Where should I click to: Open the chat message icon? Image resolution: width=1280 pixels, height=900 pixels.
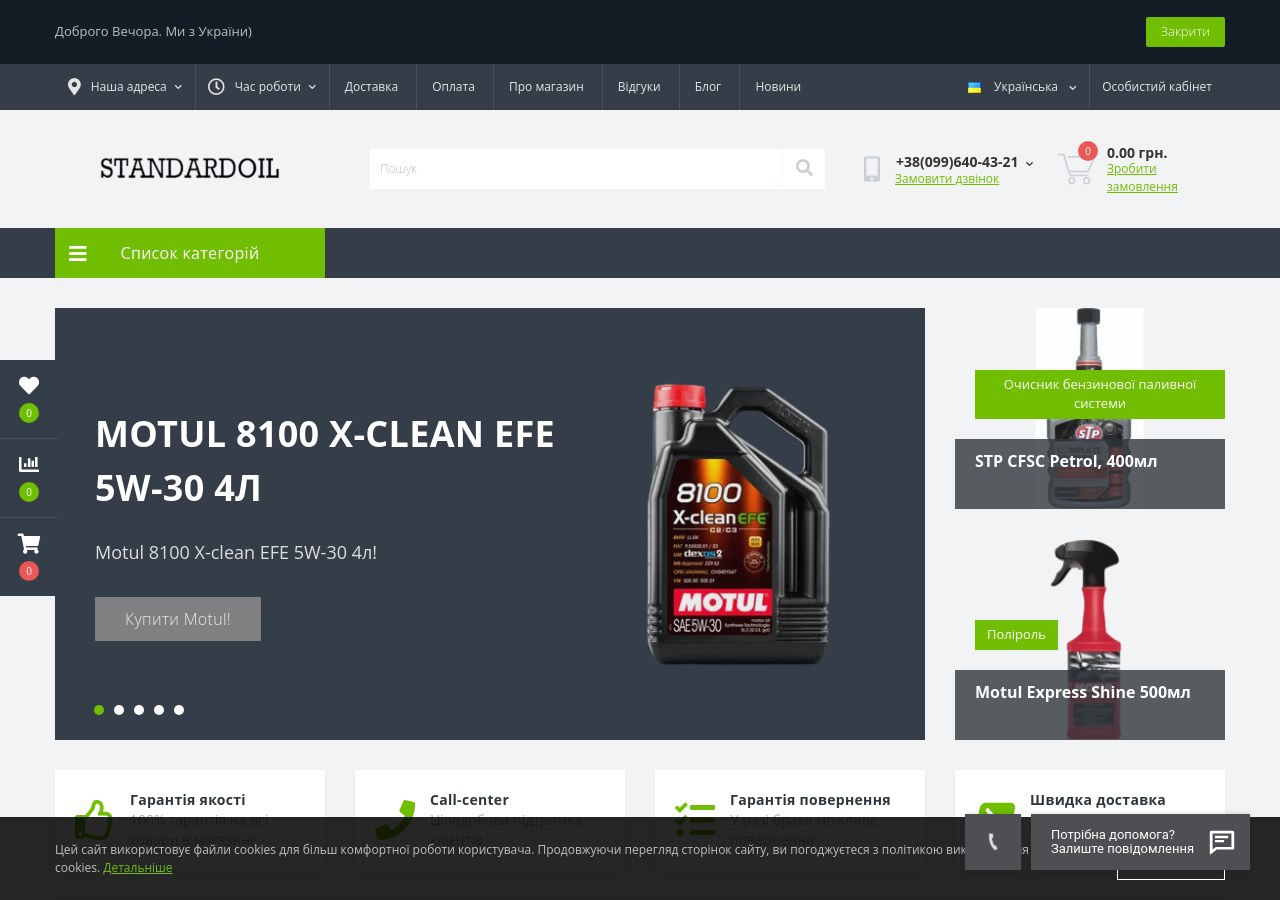tap(1222, 842)
